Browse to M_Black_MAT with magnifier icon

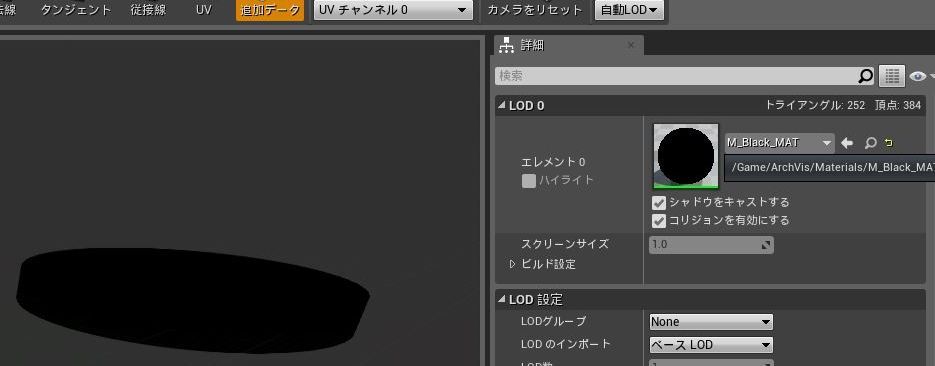click(x=871, y=143)
